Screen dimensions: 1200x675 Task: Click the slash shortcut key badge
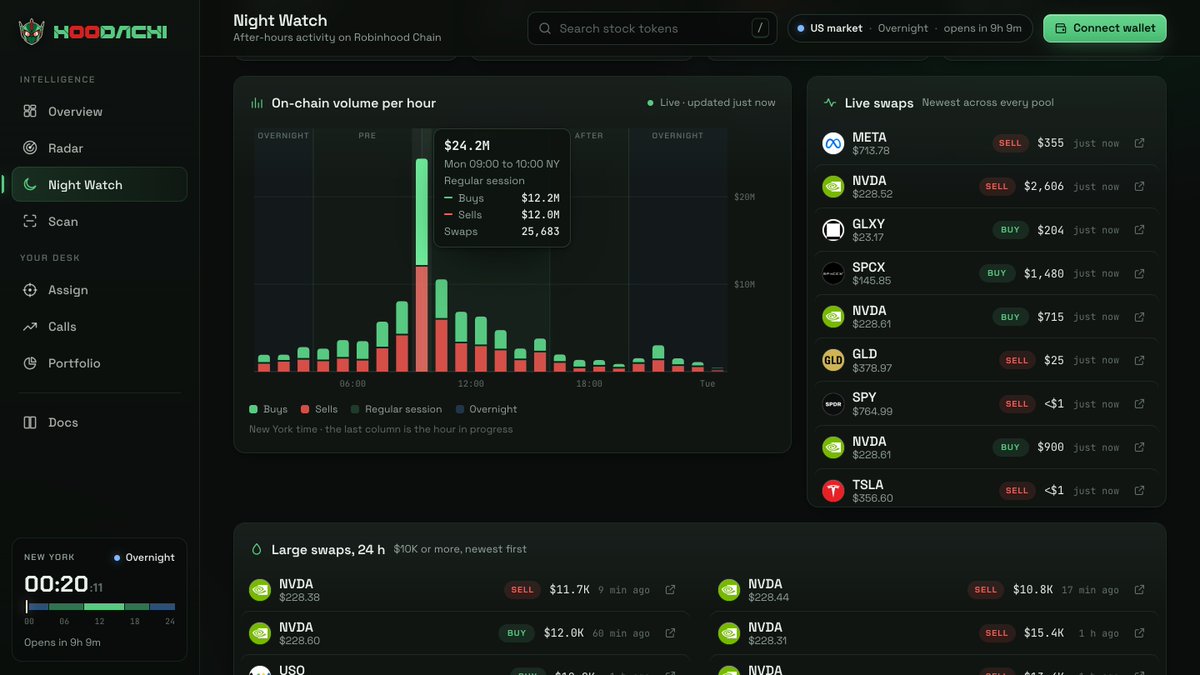click(761, 28)
